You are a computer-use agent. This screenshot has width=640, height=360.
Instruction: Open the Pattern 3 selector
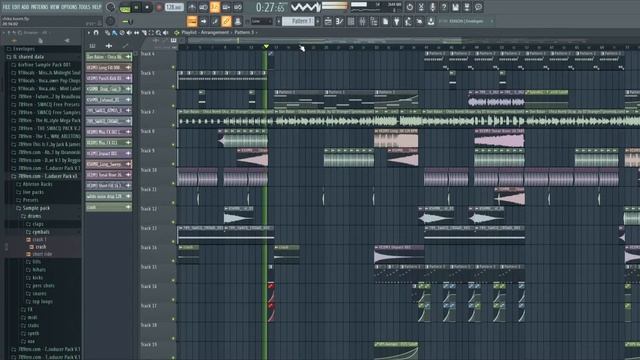(x=298, y=21)
